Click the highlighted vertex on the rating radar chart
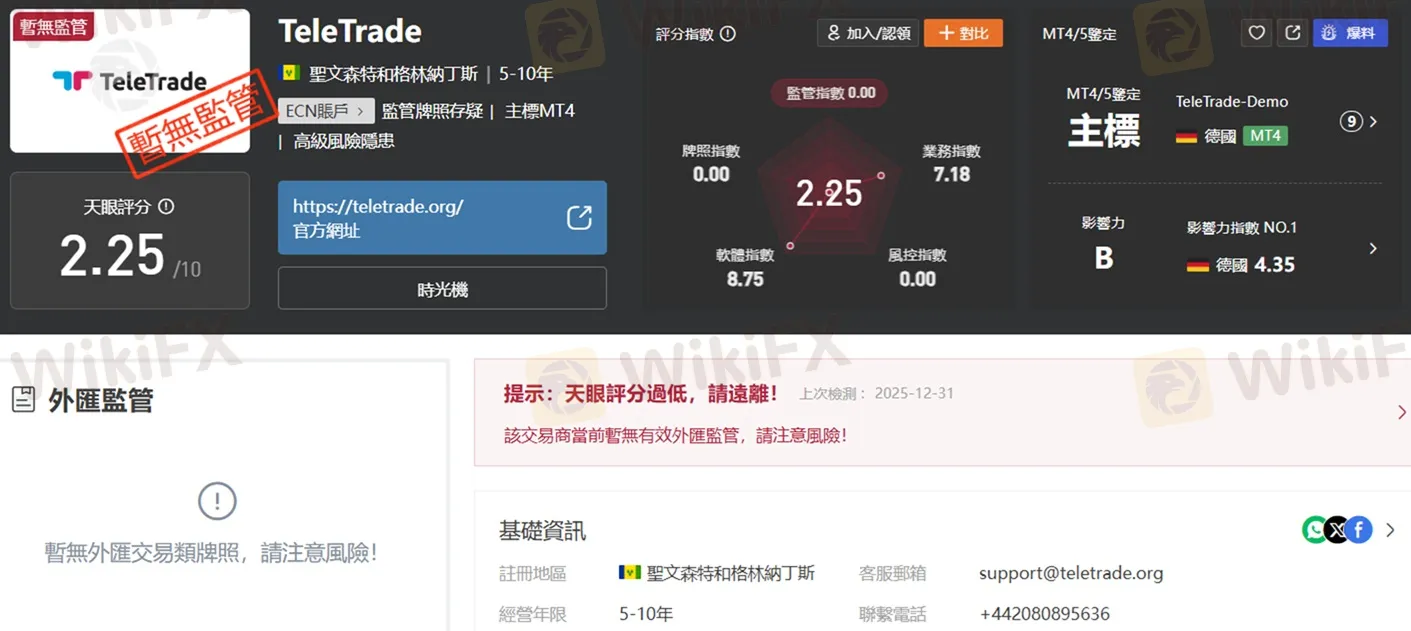This screenshot has width=1411, height=631. pyautogui.click(x=881, y=175)
